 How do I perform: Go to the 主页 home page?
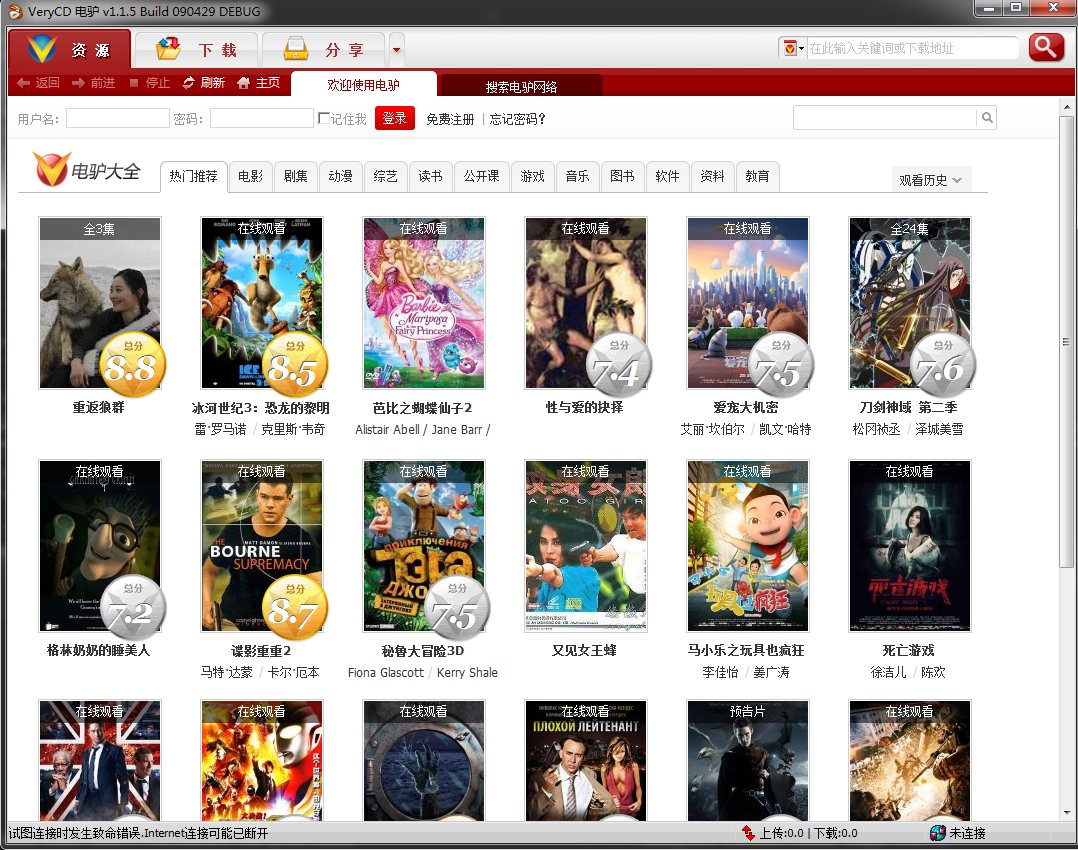click(258, 83)
